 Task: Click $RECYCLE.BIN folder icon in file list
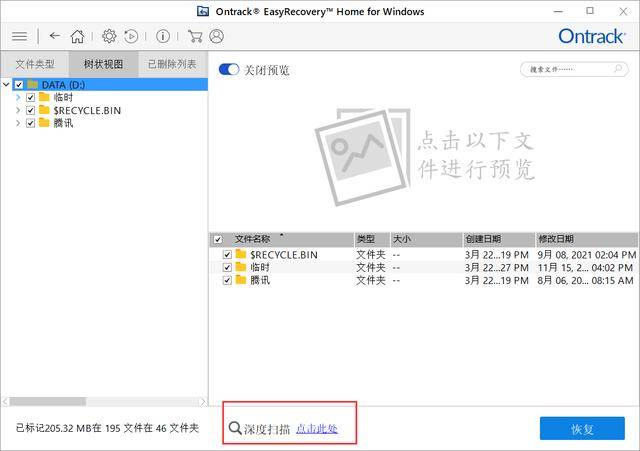pos(241,254)
